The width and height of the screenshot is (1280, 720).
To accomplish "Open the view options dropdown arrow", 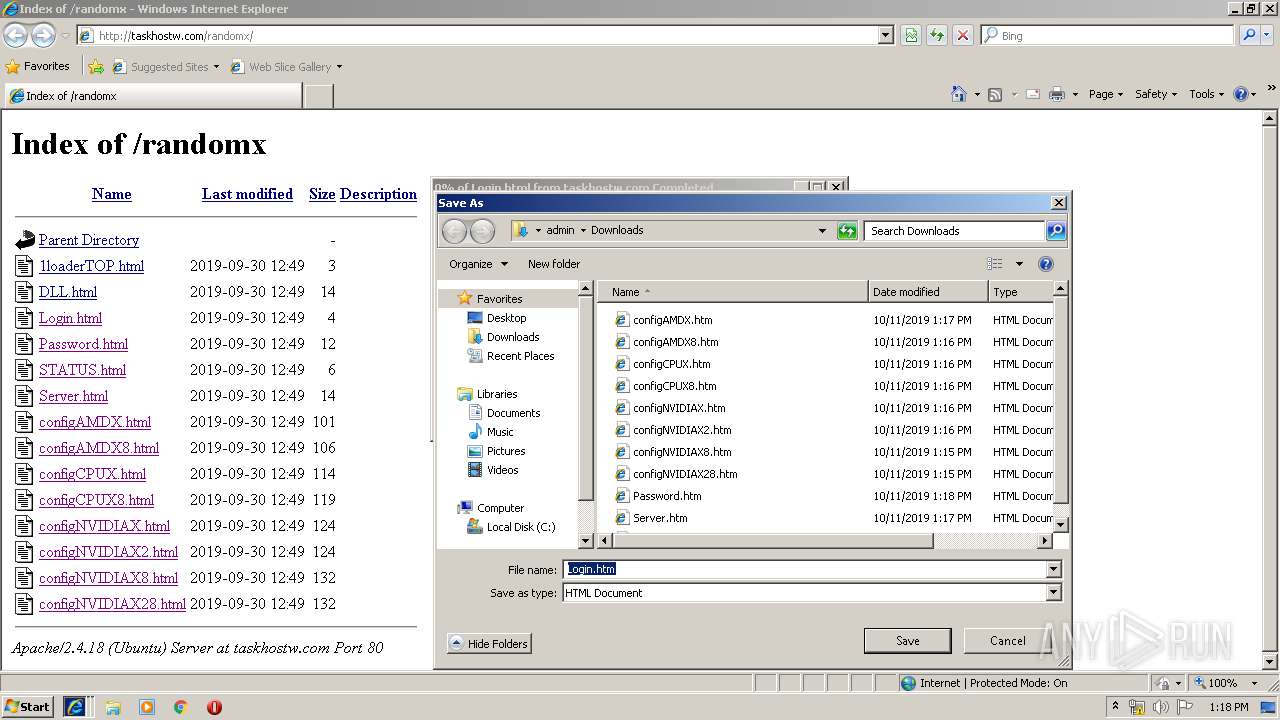I will [x=1019, y=264].
